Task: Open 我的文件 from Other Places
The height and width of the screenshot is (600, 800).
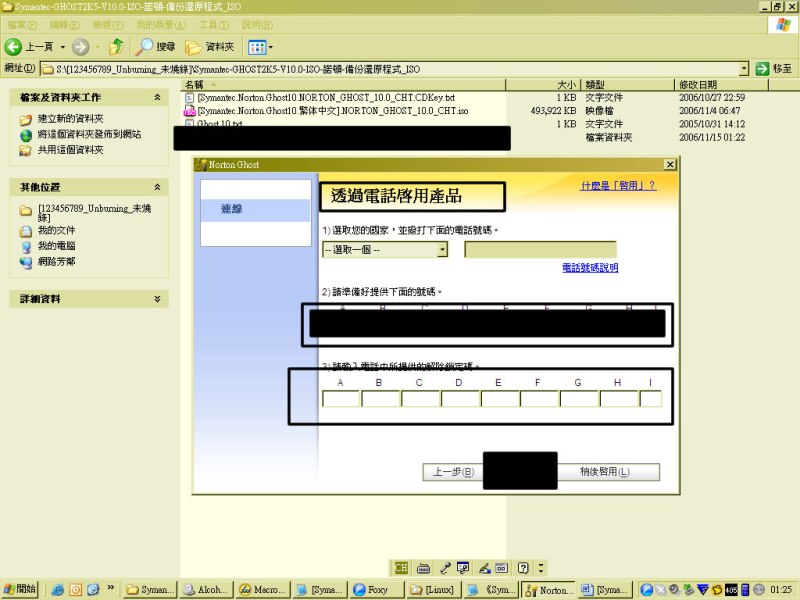Action: click(x=56, y=230)
